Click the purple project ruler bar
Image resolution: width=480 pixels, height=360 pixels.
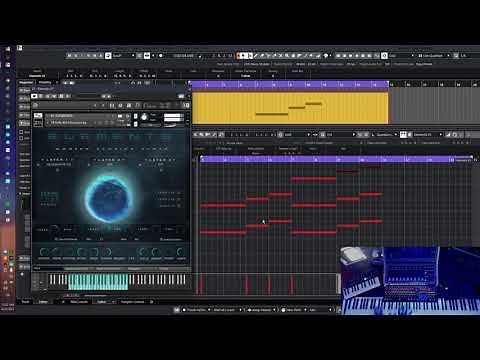(290, 85)
